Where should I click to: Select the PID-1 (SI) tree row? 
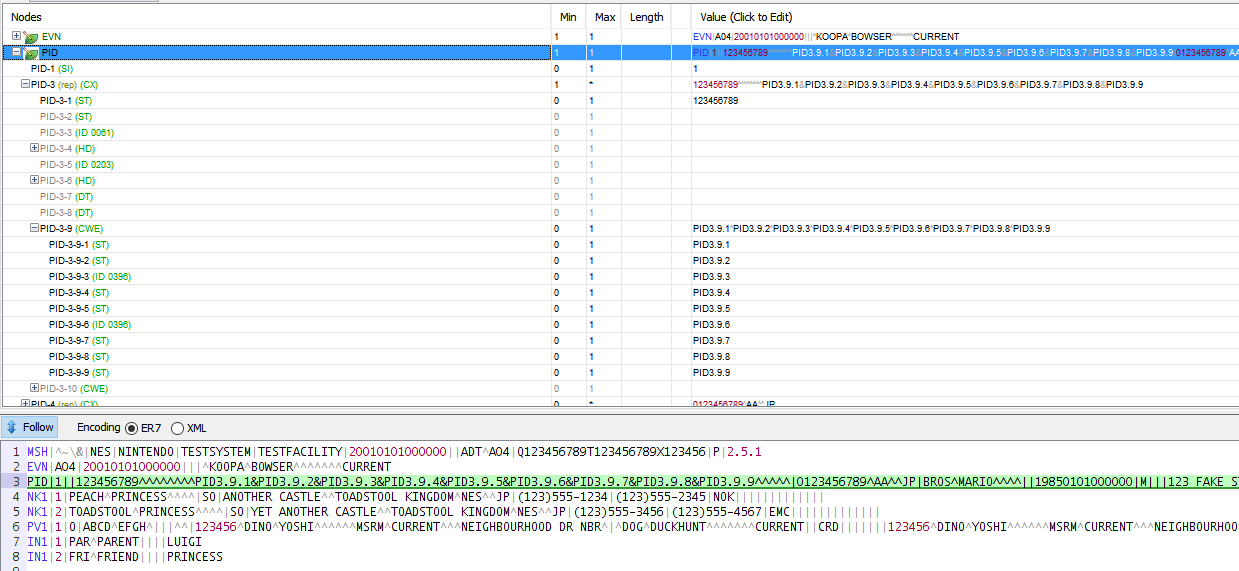[x=275, y=69]
